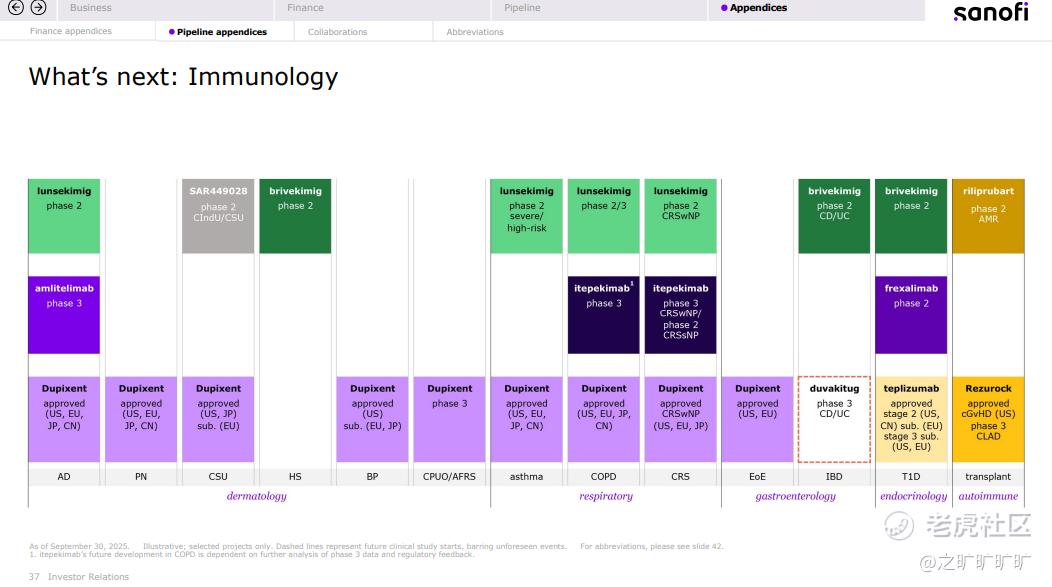Go forward with the right arrow icon

tap(39, 7)
